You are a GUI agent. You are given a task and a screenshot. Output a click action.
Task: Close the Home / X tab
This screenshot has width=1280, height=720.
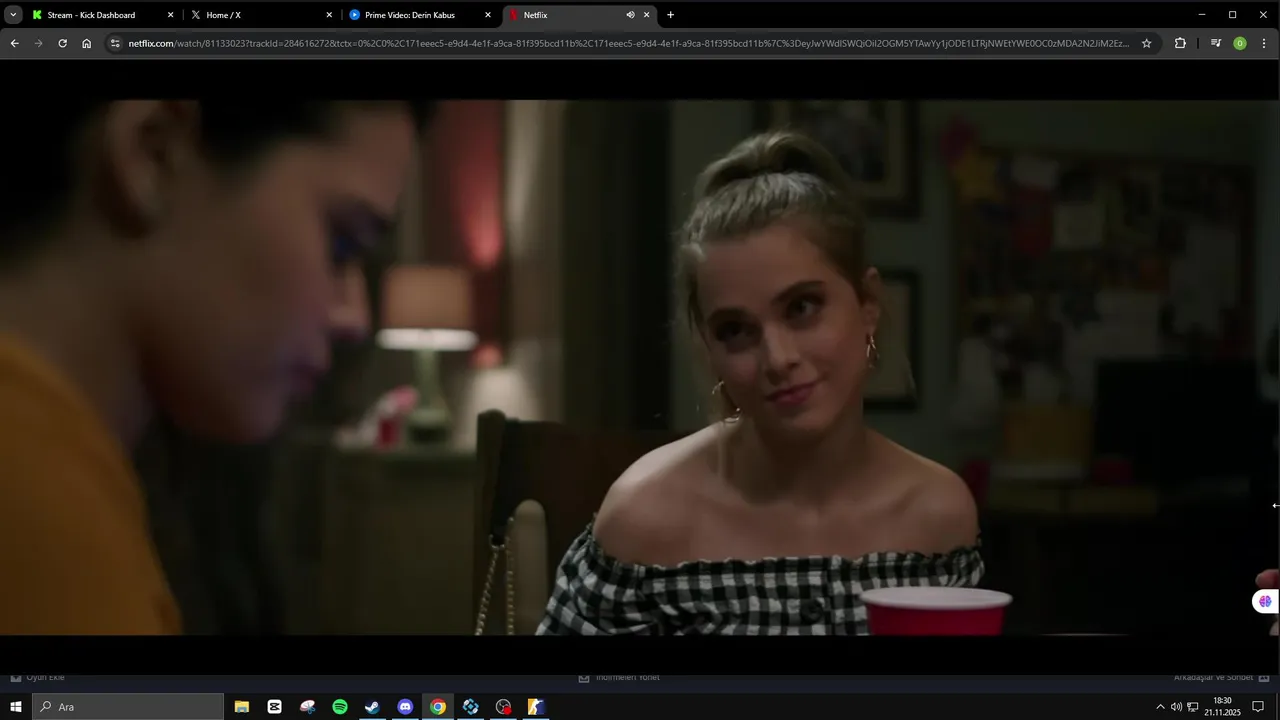click(x=329, y=15)
